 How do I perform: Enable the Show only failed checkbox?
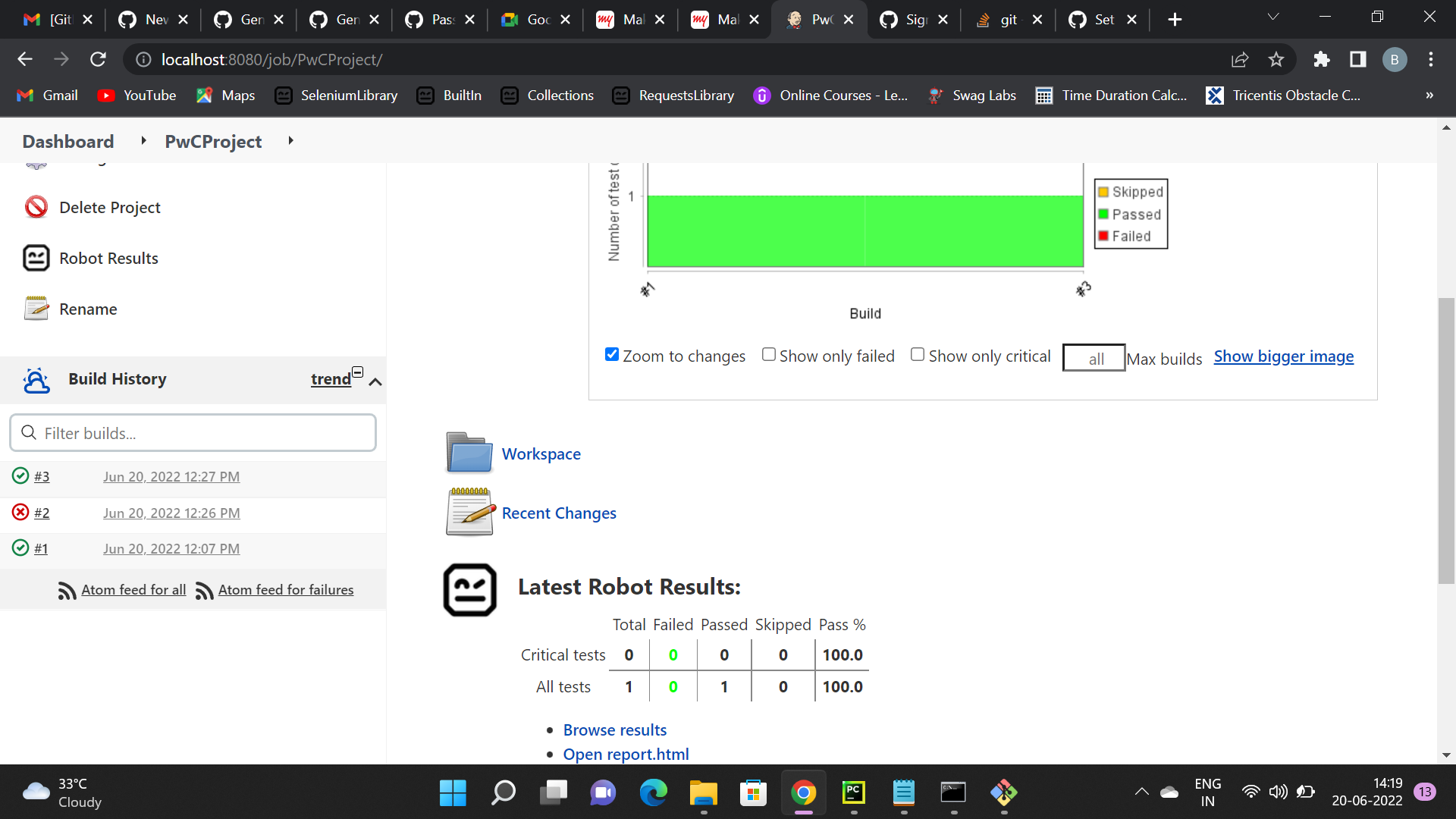tap(768, 354)
